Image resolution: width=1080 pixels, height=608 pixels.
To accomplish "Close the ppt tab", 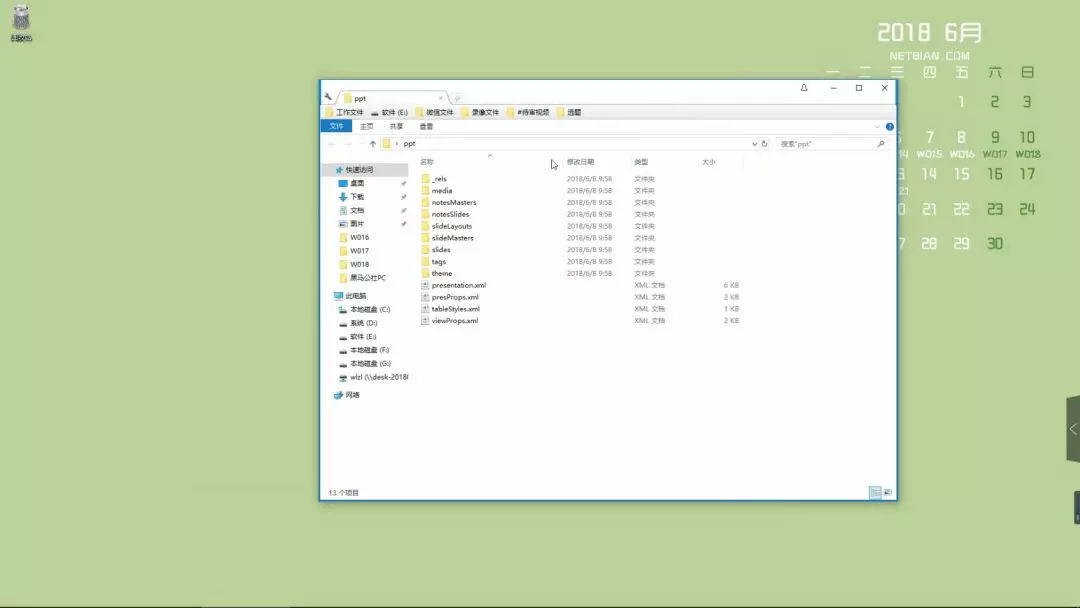I will tap(441, 98).
